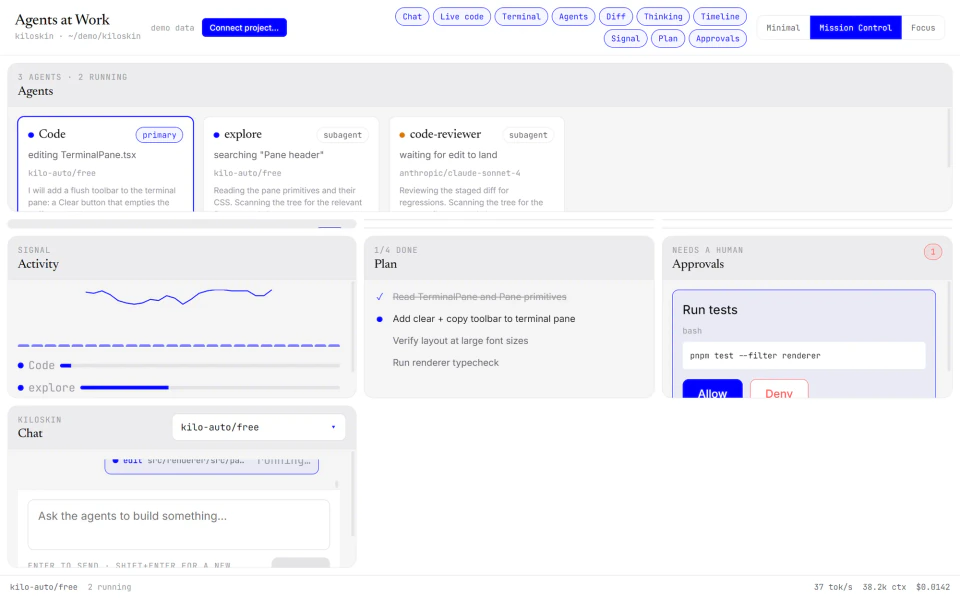Deny the Run tests approval
Image resolution: width=960 pixels, height=598 pixels.
point(779,389)
